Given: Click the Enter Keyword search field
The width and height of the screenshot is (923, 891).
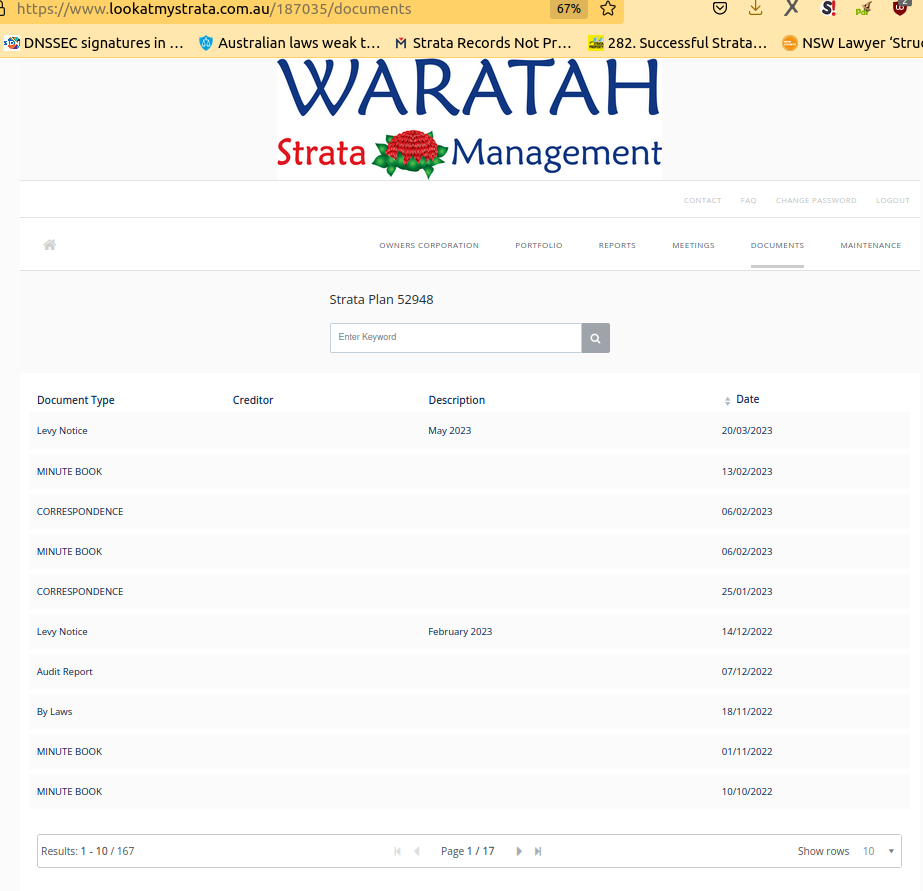Looking at the screenshot, I should (x=456, y=338).
